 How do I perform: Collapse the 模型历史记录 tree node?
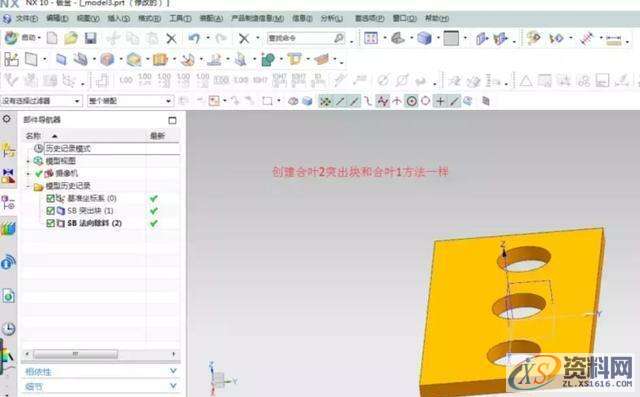tap(28, 186)
